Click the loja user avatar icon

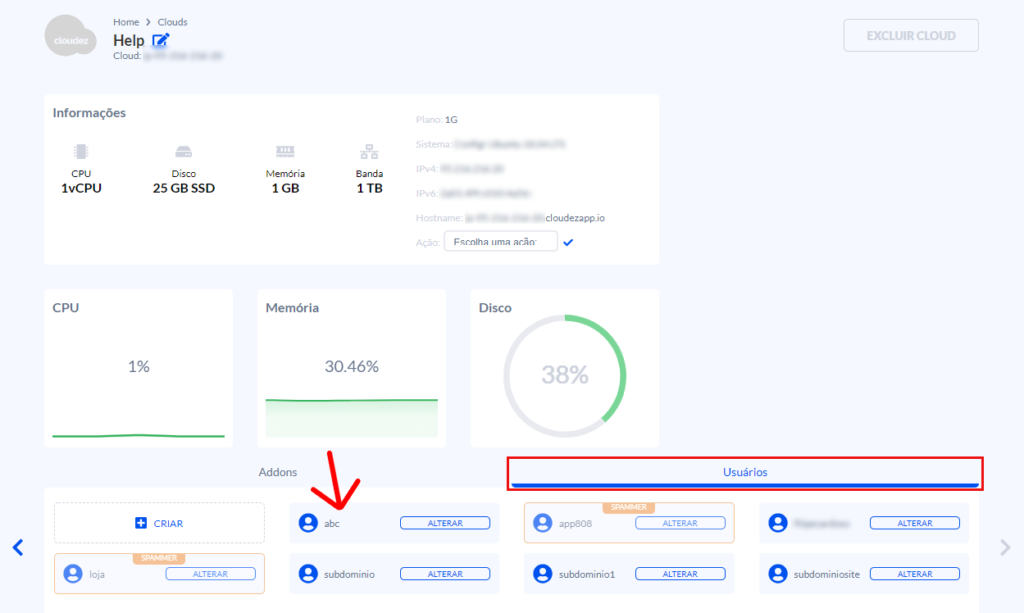coord(72,574)
